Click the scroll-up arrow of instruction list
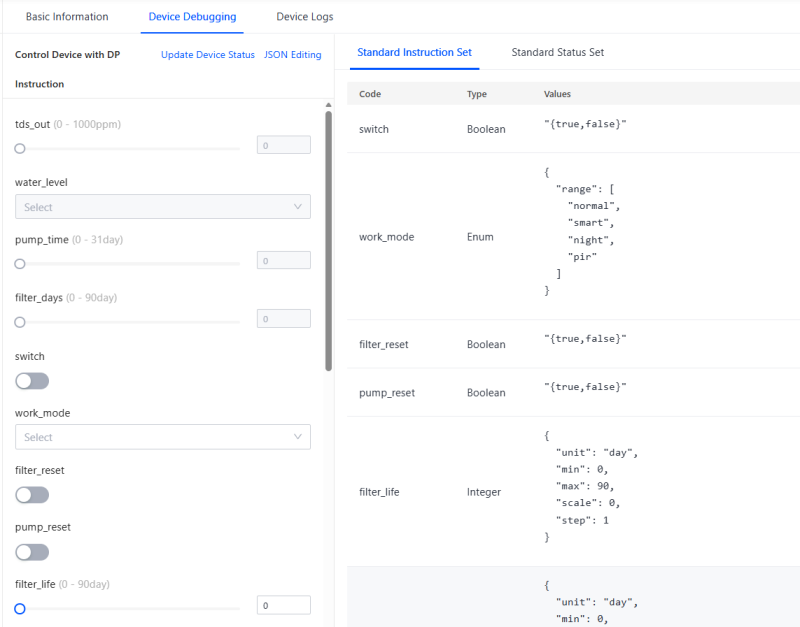 click(328, 105)
